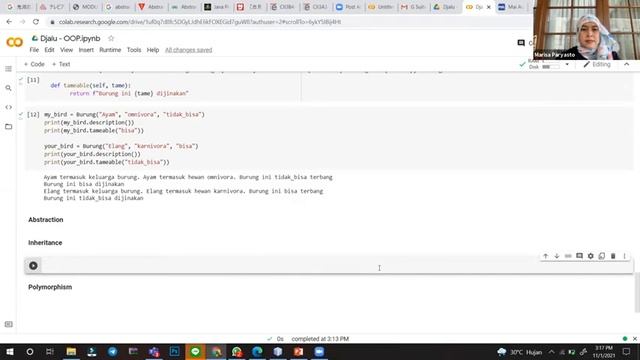Star the Djalu - OOP.ipynb notebook
The height and width of the screenshot is (360, 640).
point(111,38)
